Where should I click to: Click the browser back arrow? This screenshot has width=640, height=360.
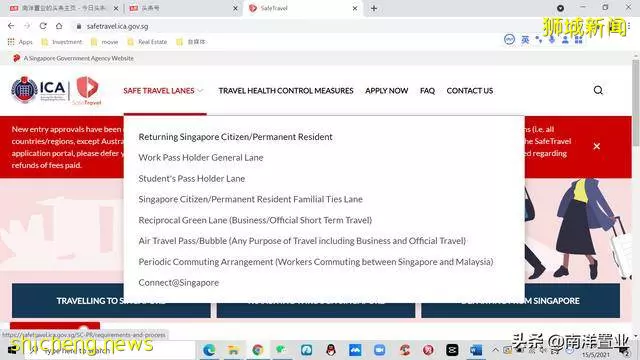(x=11, y=26)
